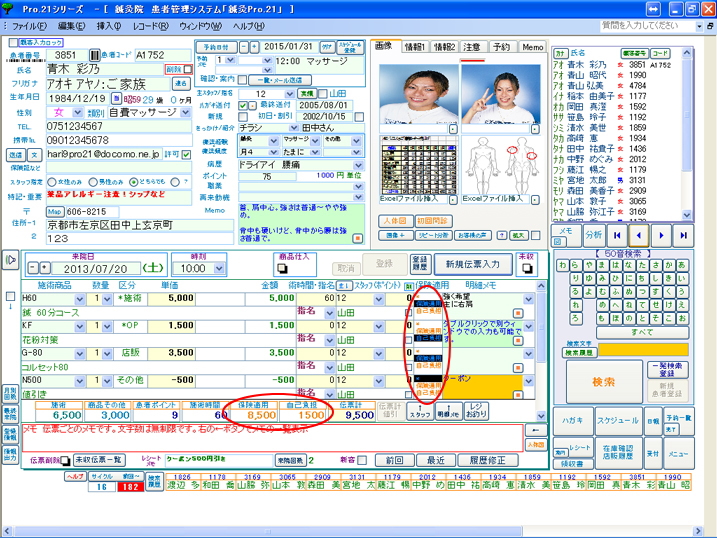This screenshot has height=538, width=717.
Task: Go to first patient record
Action: click(x=617, y=235)
